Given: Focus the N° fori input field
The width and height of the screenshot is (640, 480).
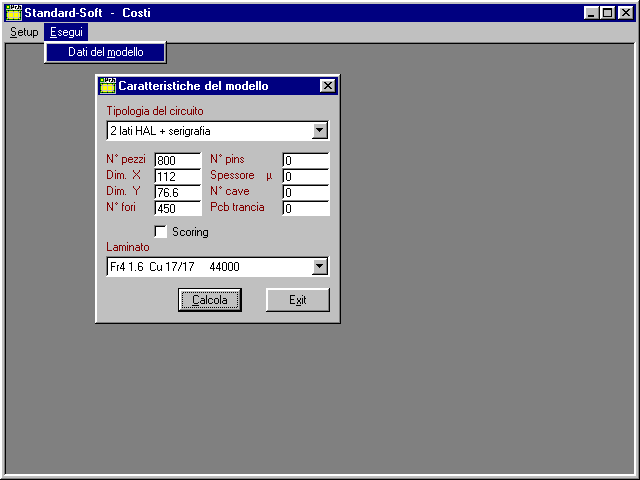Looking at the screenshot, I should click(178, 208).
